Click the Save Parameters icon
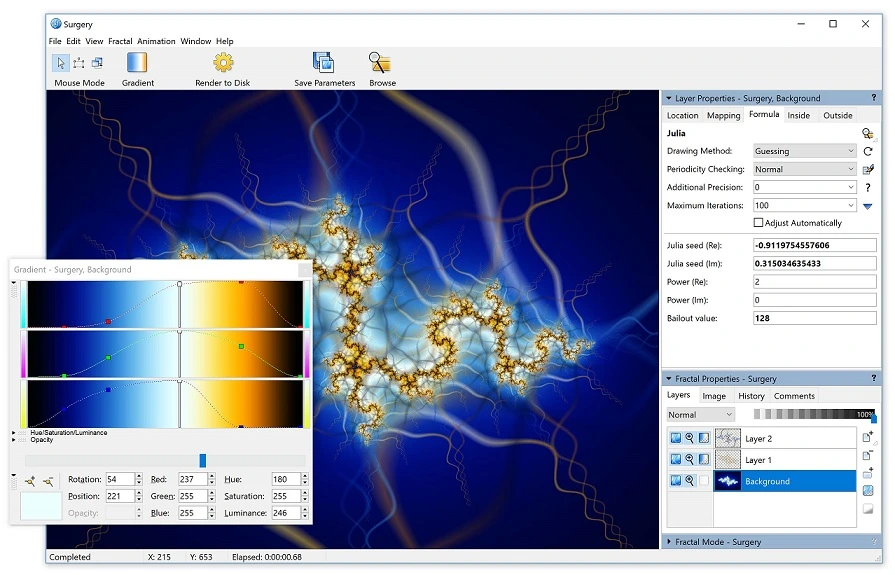This screenshot has height=575, width=895. tap(324, 62)
